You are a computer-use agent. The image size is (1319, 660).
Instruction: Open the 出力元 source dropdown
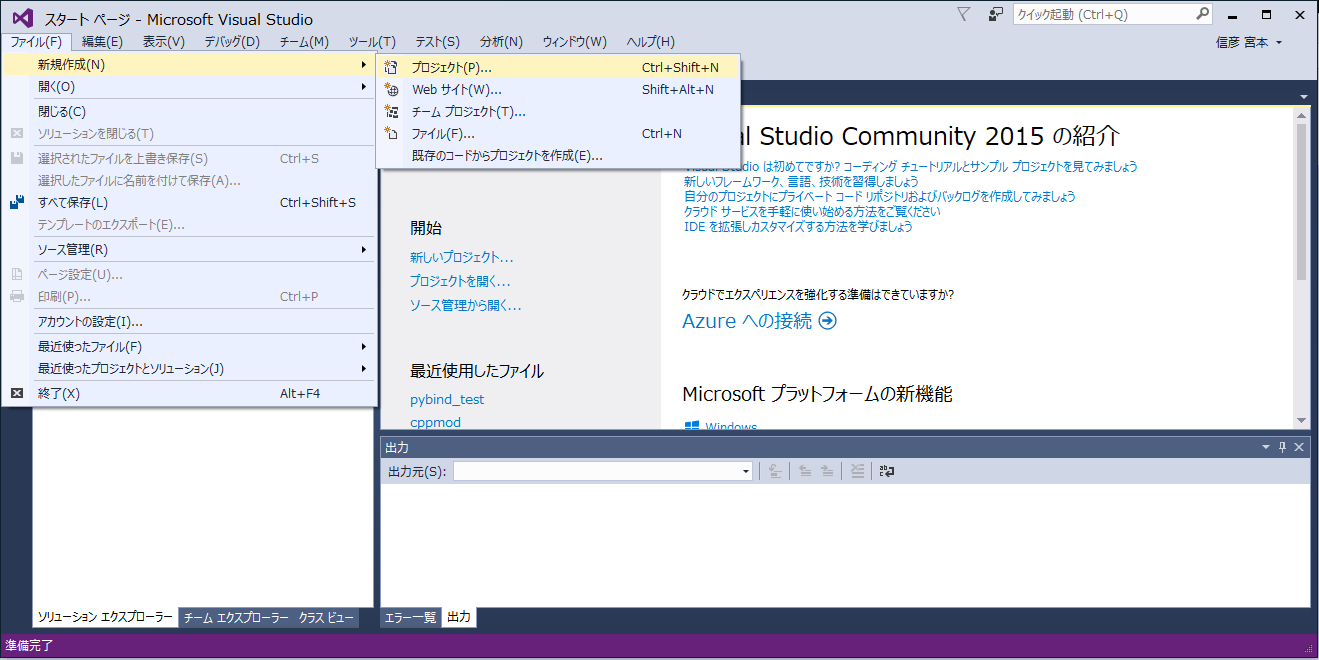[745, 471]
